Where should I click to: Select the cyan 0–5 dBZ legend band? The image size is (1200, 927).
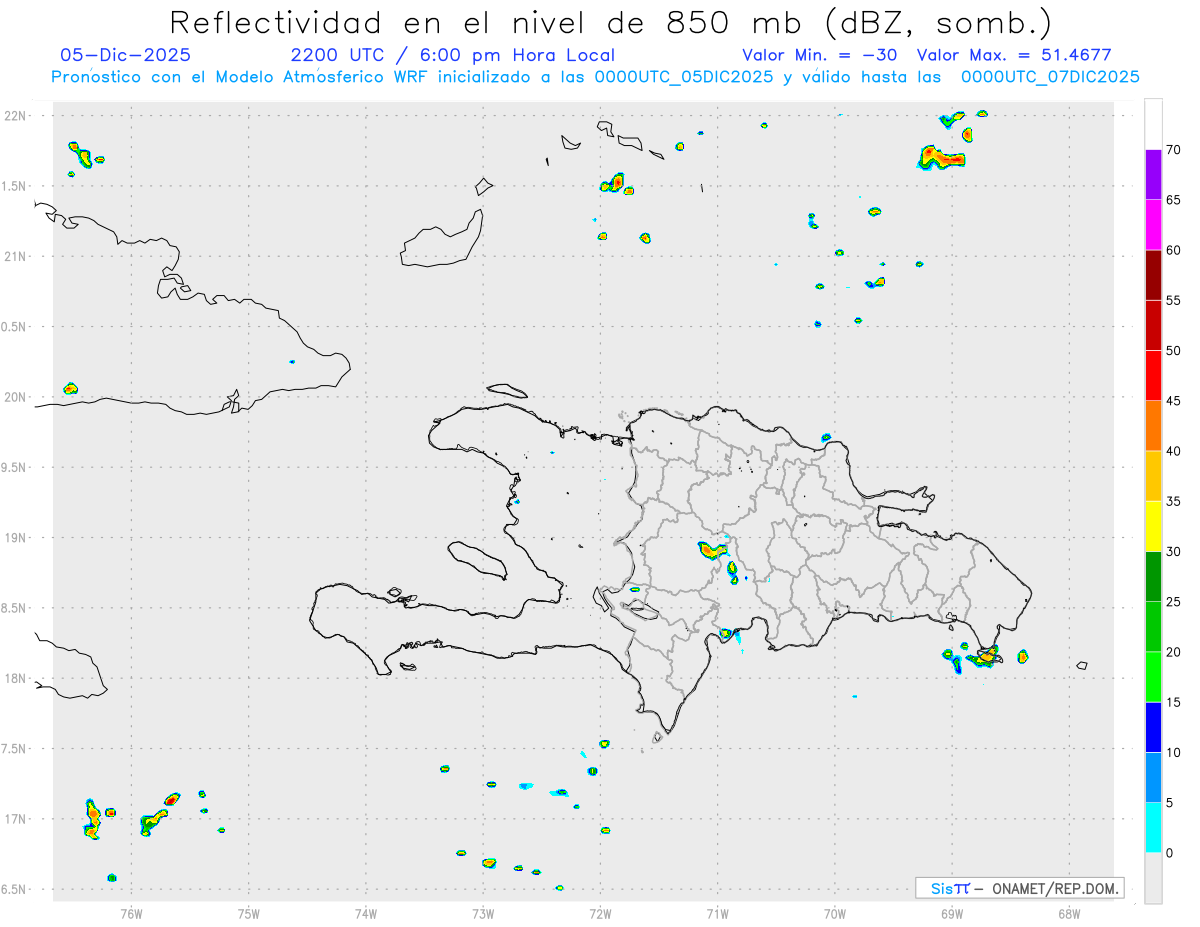1153,828
